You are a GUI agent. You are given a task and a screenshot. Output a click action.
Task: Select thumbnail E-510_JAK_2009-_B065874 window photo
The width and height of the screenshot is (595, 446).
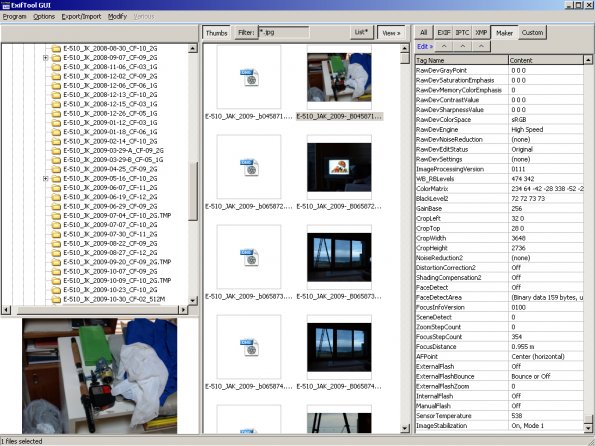[339, 347]
